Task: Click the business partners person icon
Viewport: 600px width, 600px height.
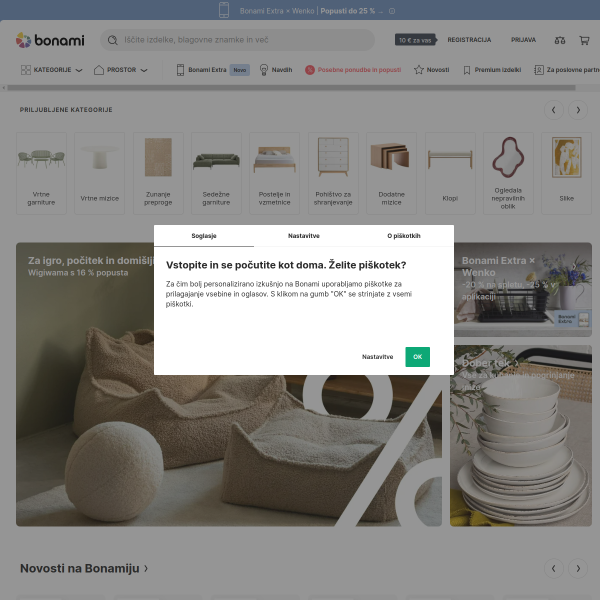Action: point(539,70)
